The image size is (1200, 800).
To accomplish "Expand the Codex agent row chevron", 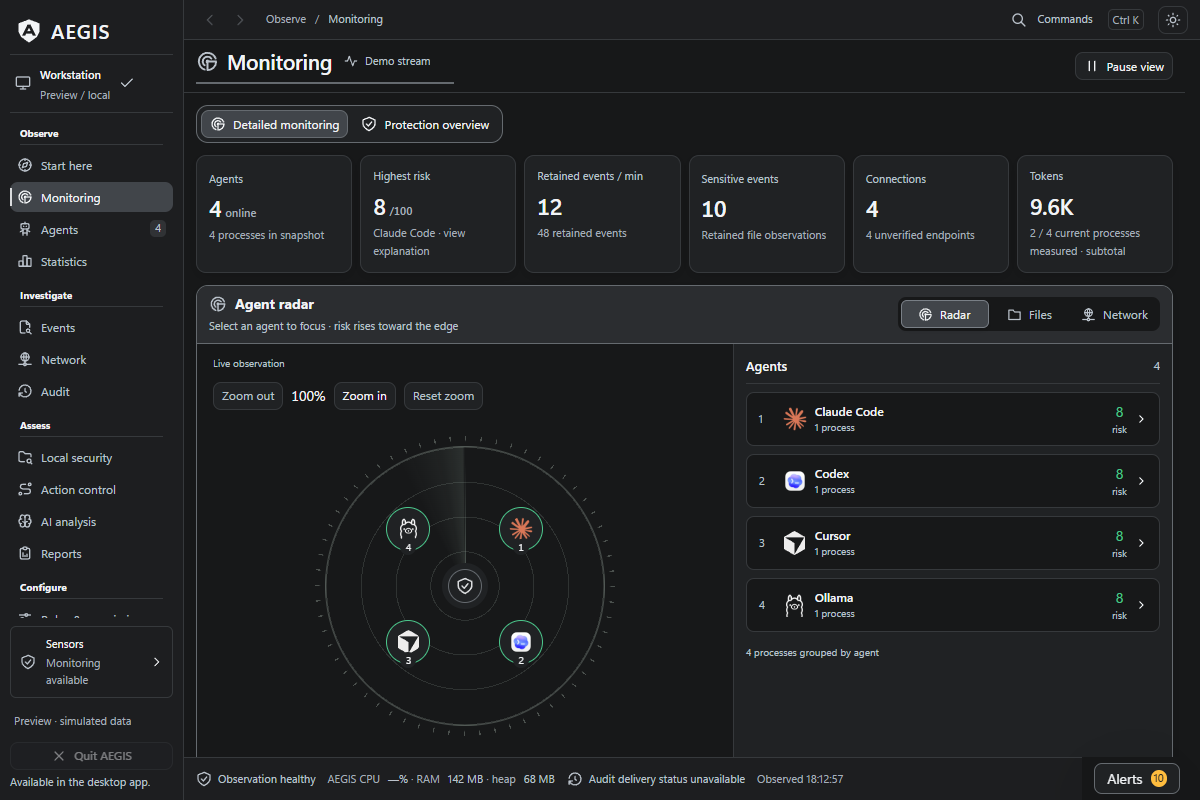I will (x=1141, y=481).
